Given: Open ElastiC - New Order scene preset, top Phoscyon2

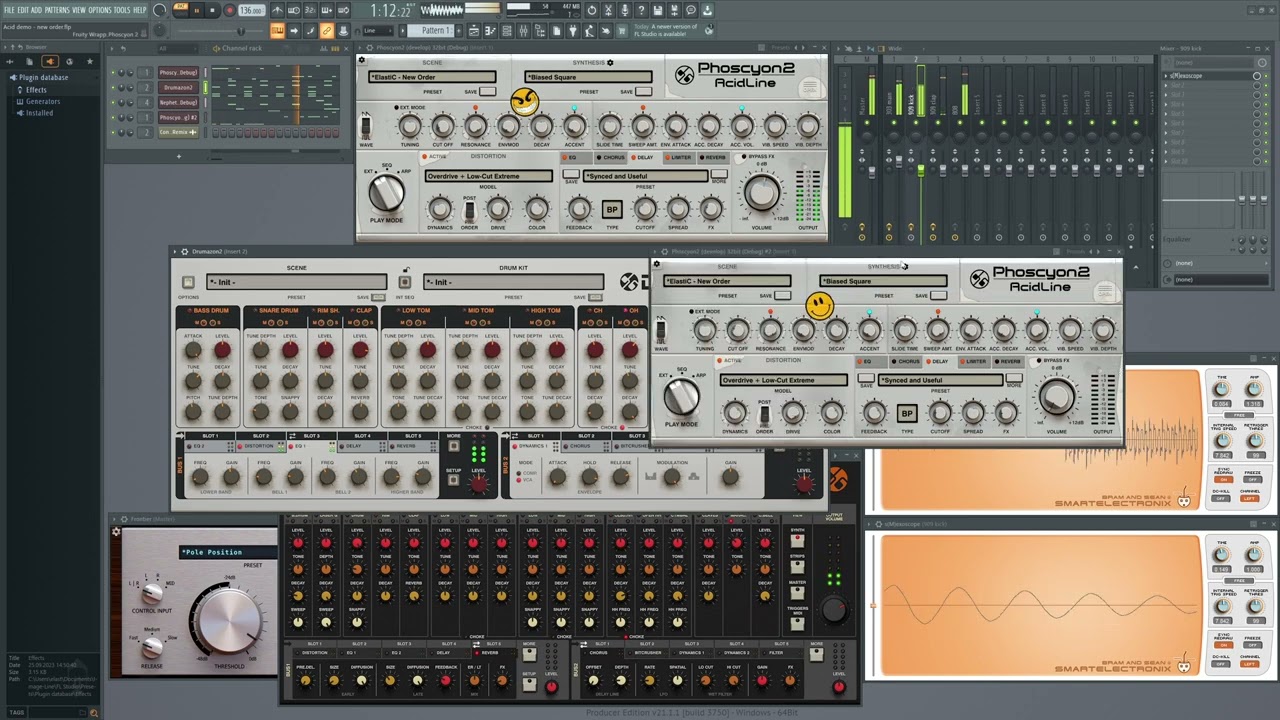Looking at the screenshot, I should click(432, 77).
